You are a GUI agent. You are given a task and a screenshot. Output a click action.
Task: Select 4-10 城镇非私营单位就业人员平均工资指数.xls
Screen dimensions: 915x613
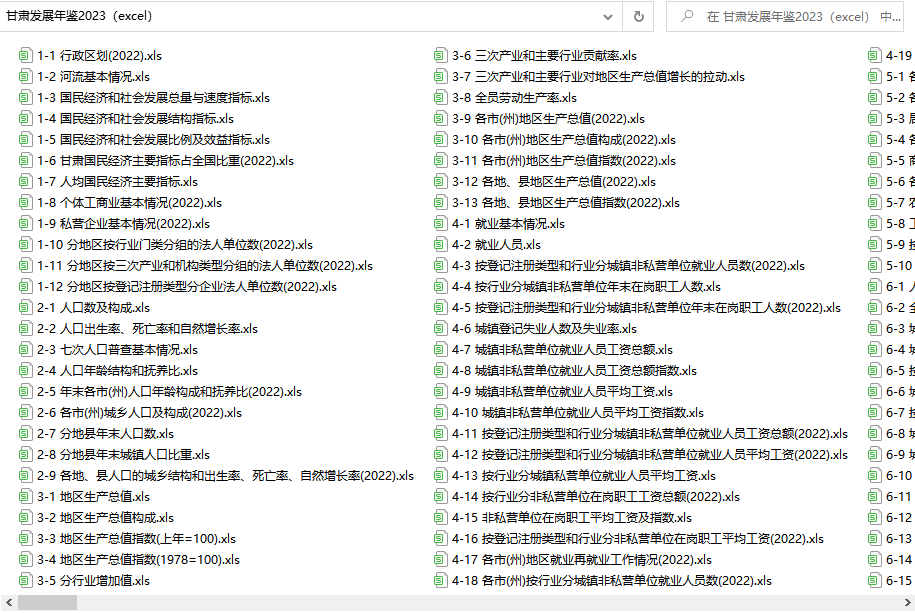[578, 413]
